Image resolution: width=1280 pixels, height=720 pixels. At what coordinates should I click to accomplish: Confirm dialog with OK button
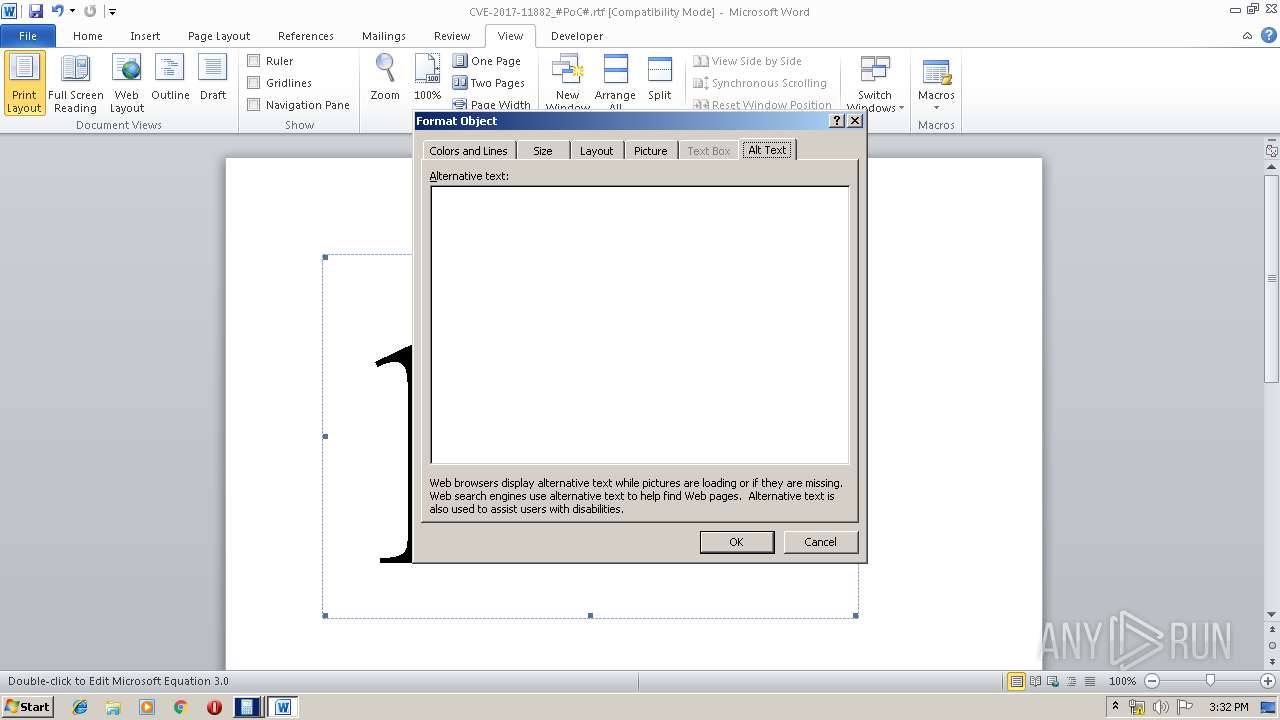coord(737,542)
